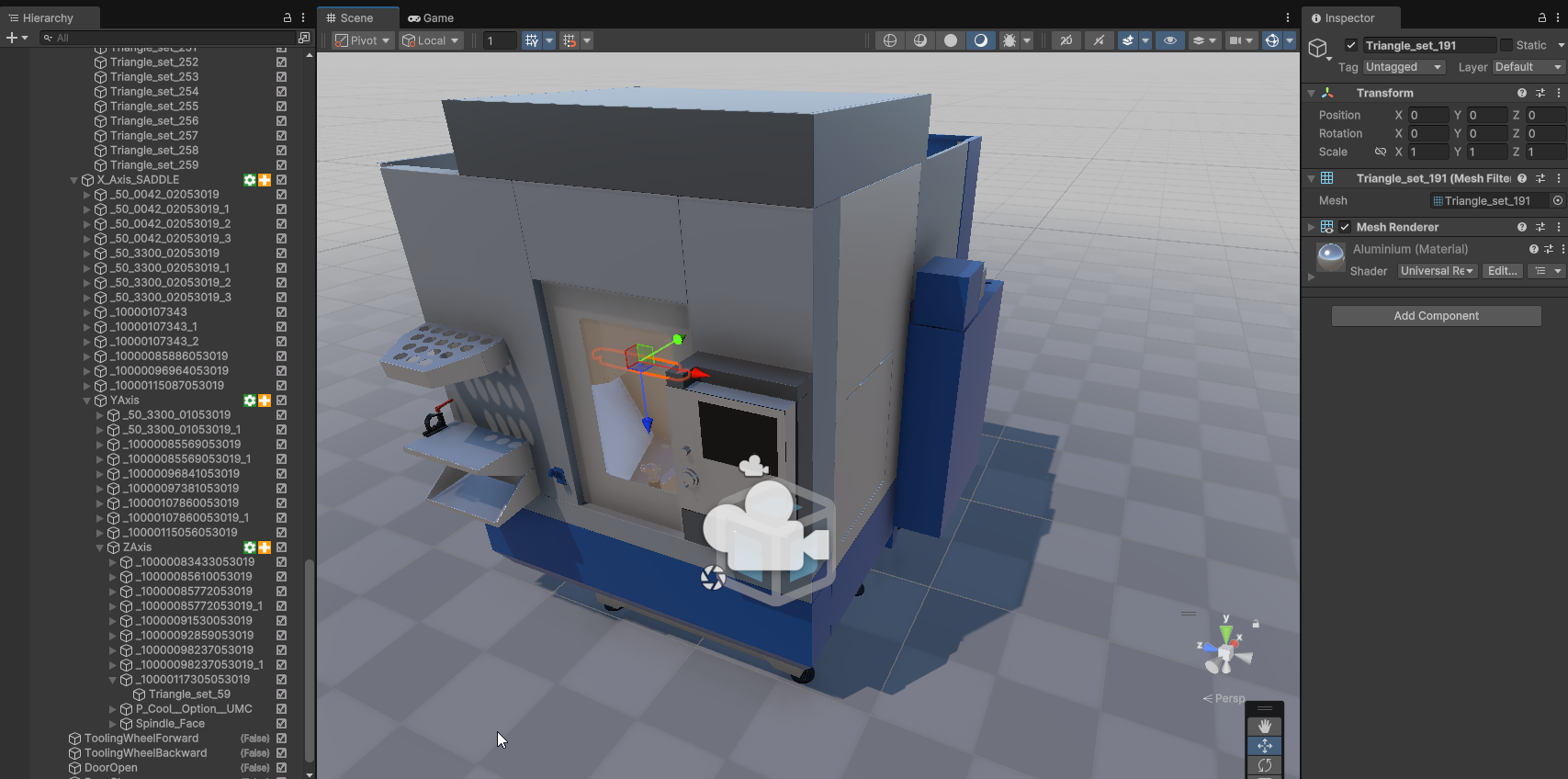Select the Hand view tool
The width and height of the screenshot is (1568, 779).
click(1265, 727)
